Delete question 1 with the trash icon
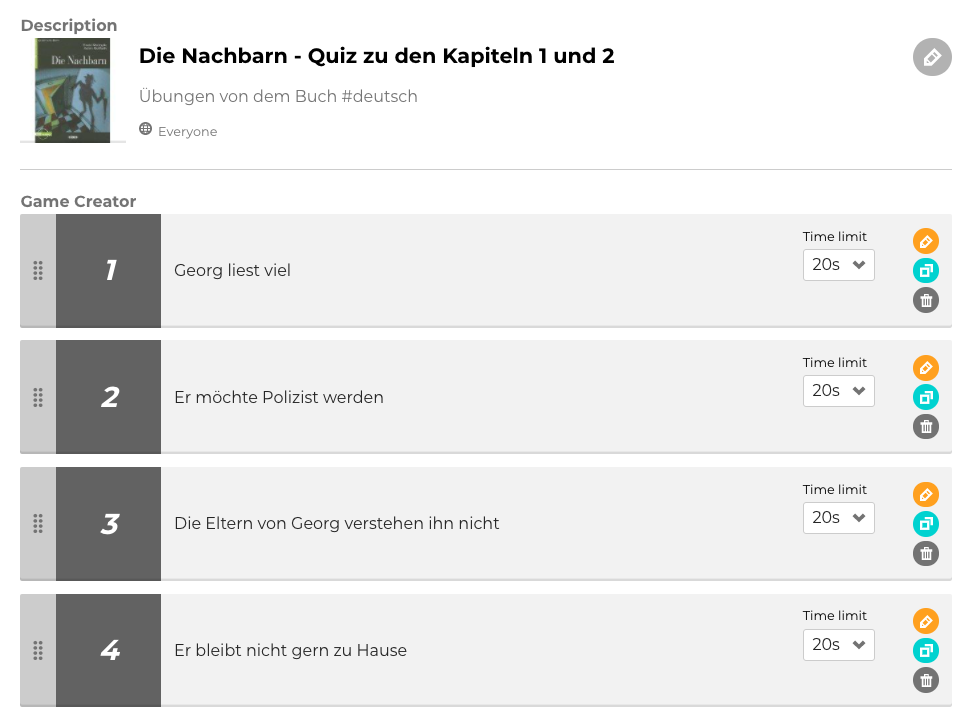The height and width of the screenshot is (711, 967). (926, 300)
